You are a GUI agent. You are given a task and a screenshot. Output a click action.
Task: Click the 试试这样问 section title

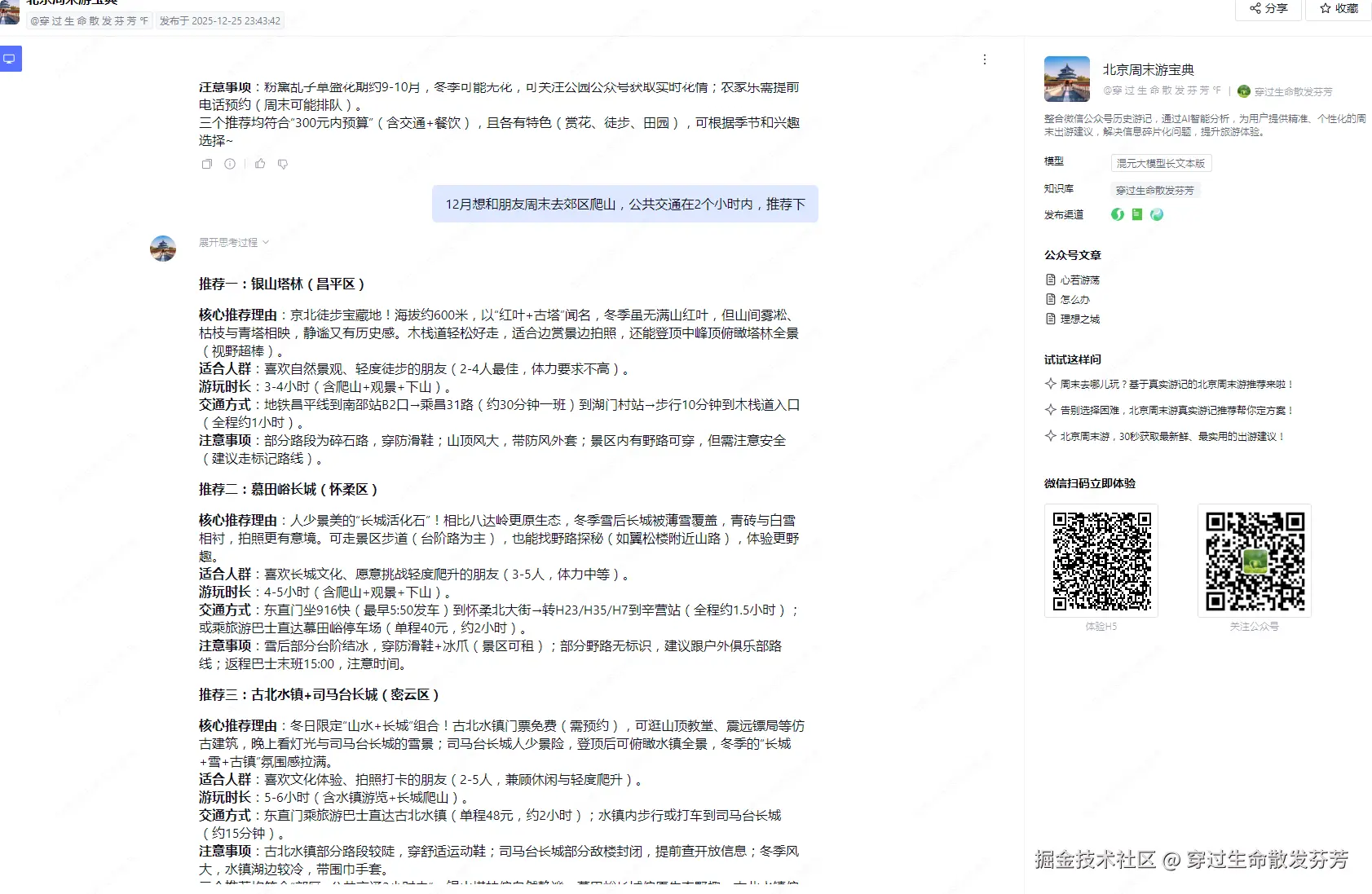[1073, 359]
